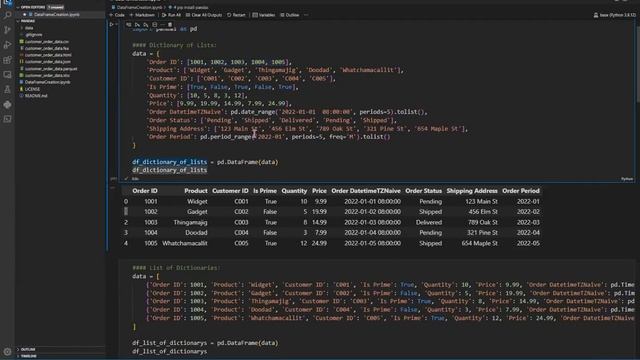Open the Extensions view
The height and width of the screenshot is (360, 640).
(x=7, y=60)
